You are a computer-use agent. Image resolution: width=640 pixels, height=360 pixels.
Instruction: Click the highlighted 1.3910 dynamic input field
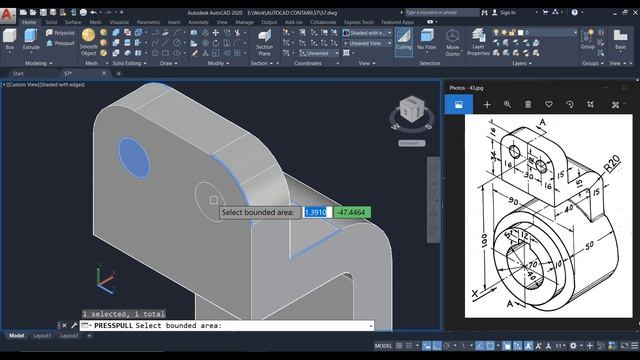[317, 212]
